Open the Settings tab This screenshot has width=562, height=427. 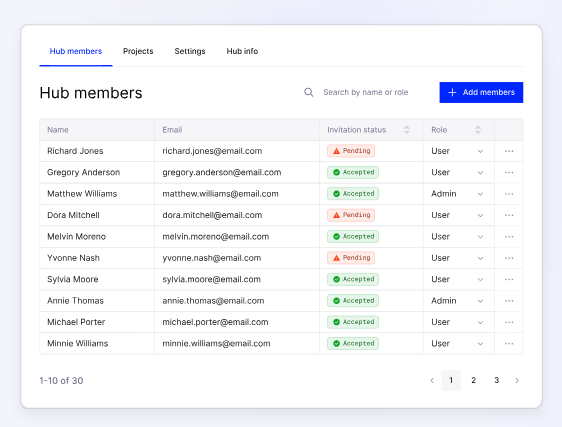pos(190,51)
